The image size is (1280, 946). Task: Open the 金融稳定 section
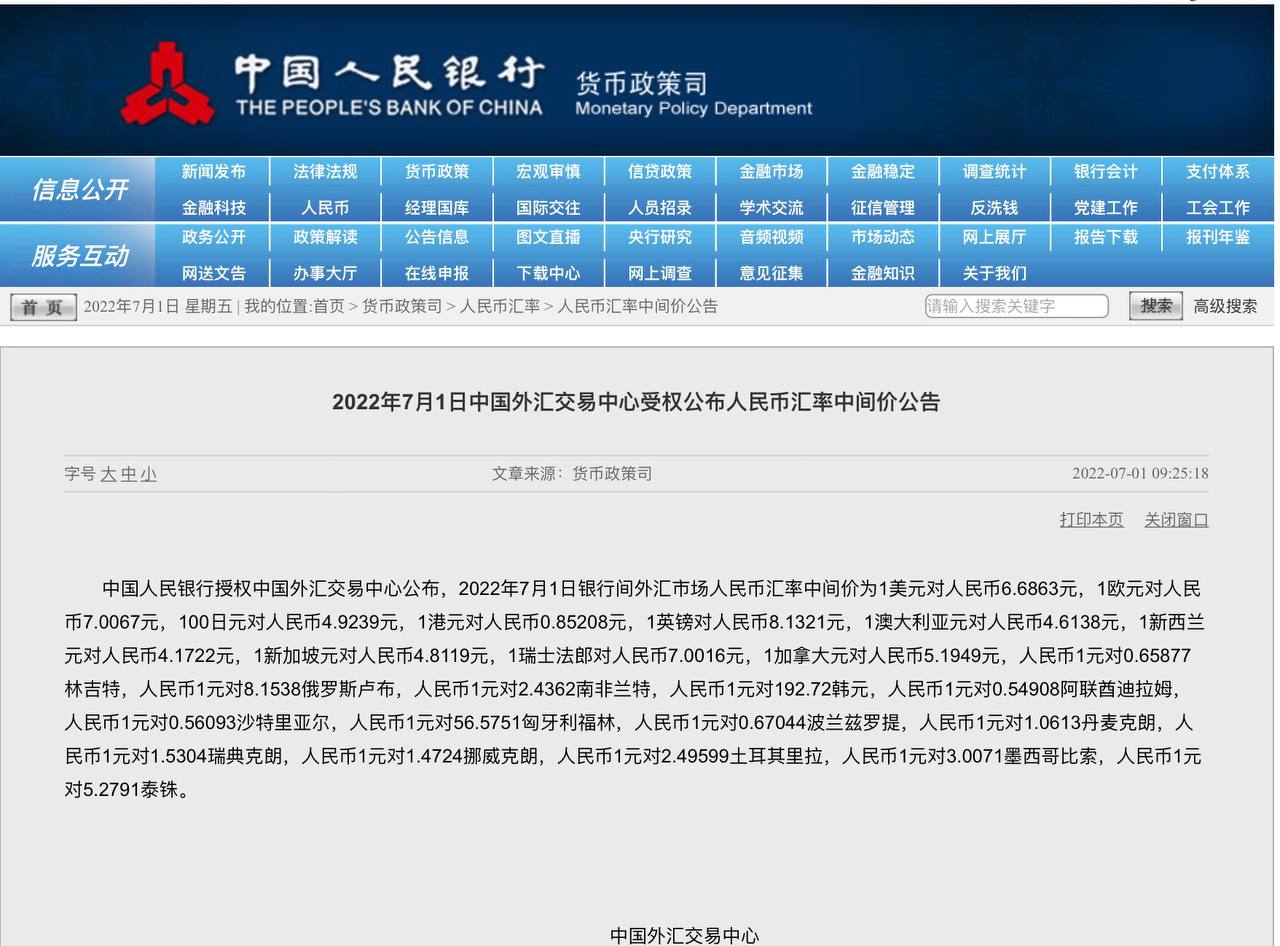[x=883, y=172]
